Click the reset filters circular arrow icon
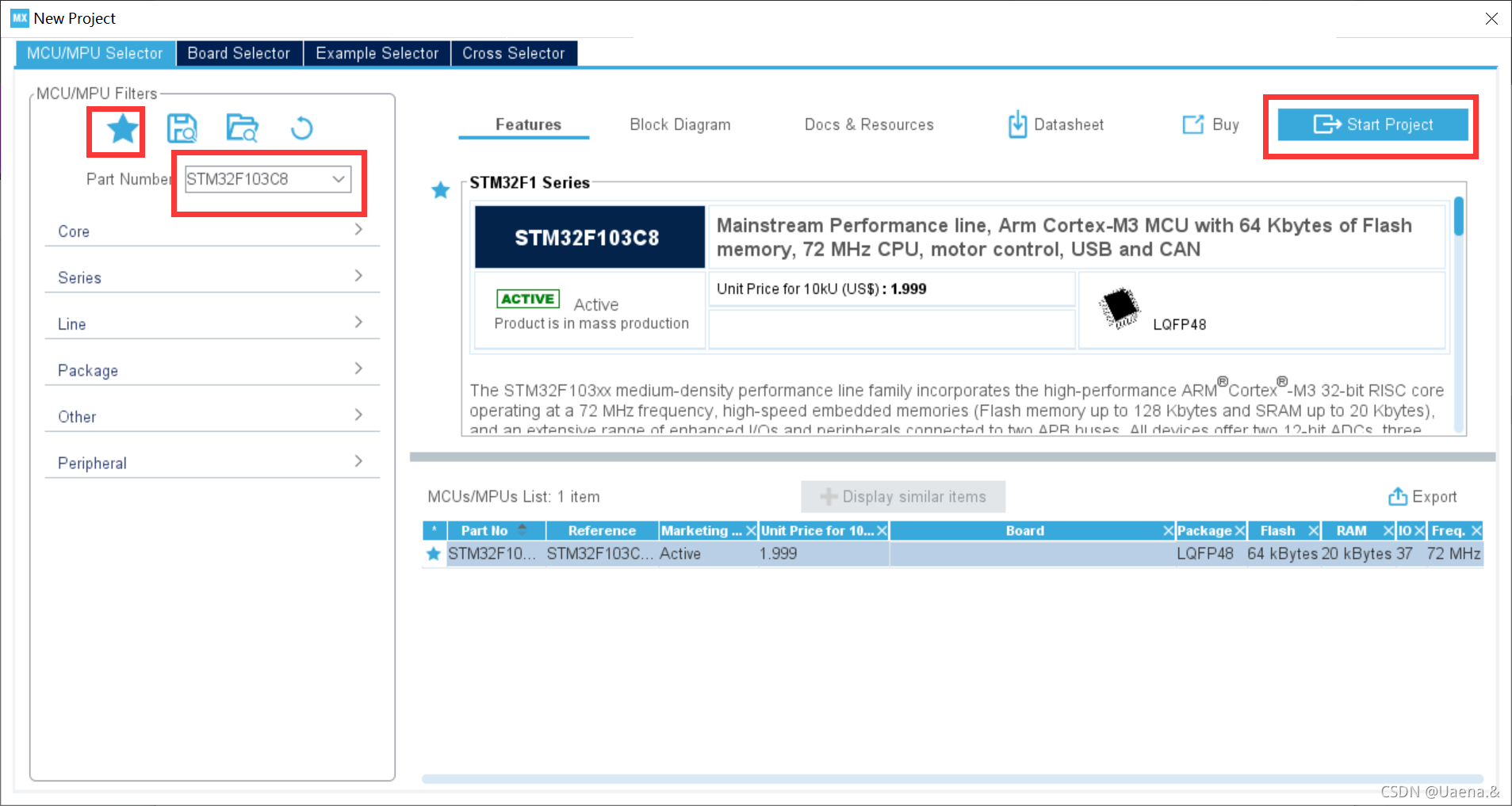This screenshot has width=1512, height=806. point(301,128)
